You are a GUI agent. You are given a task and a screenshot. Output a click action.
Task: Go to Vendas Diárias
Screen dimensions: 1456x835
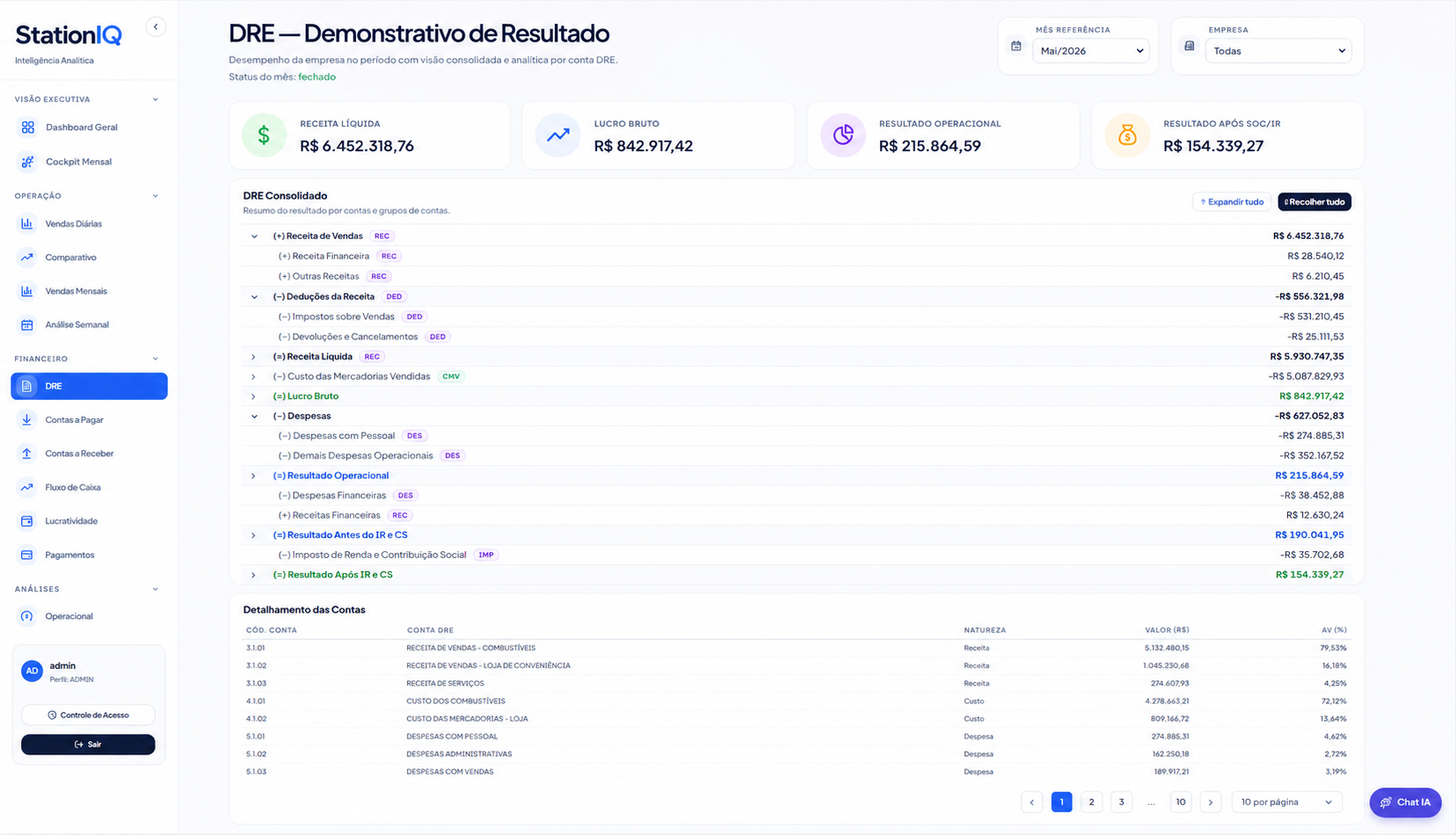89,224
